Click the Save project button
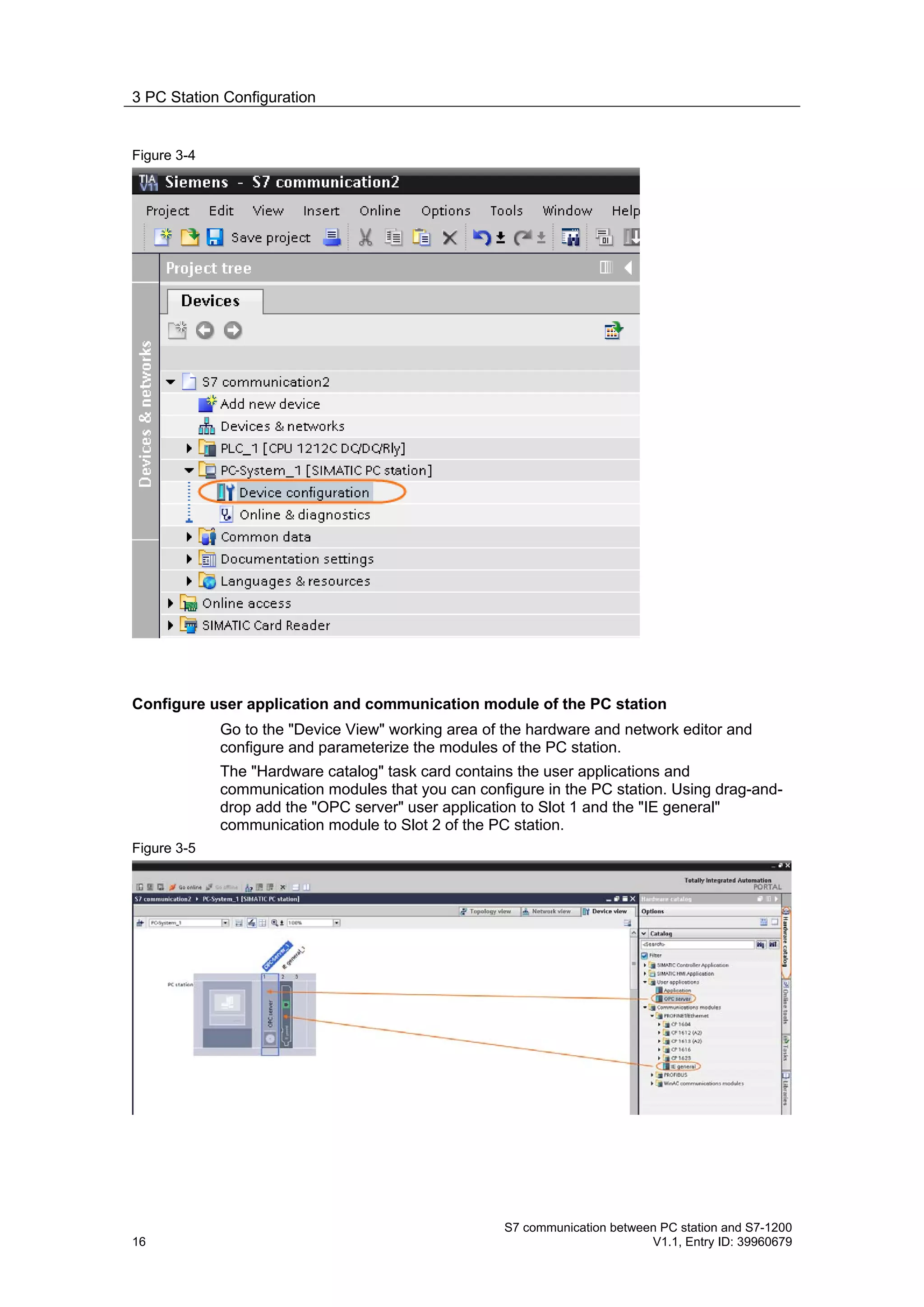The image size is (924, 1307). click(270, 237)
